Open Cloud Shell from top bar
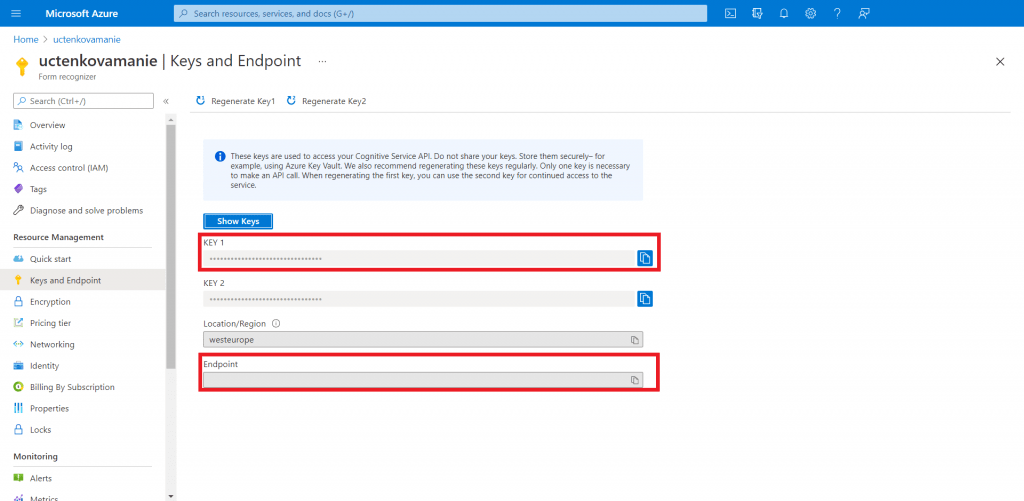 [x=731, y=13]
